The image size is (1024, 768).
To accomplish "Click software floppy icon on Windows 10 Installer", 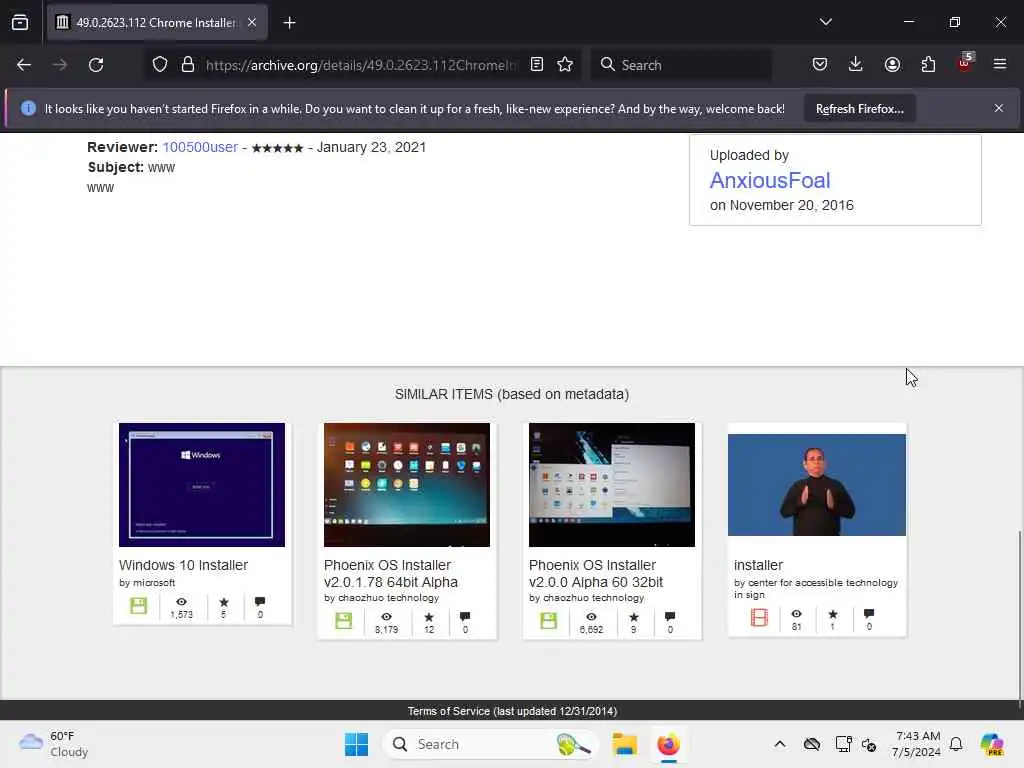I will click(138, 605).
